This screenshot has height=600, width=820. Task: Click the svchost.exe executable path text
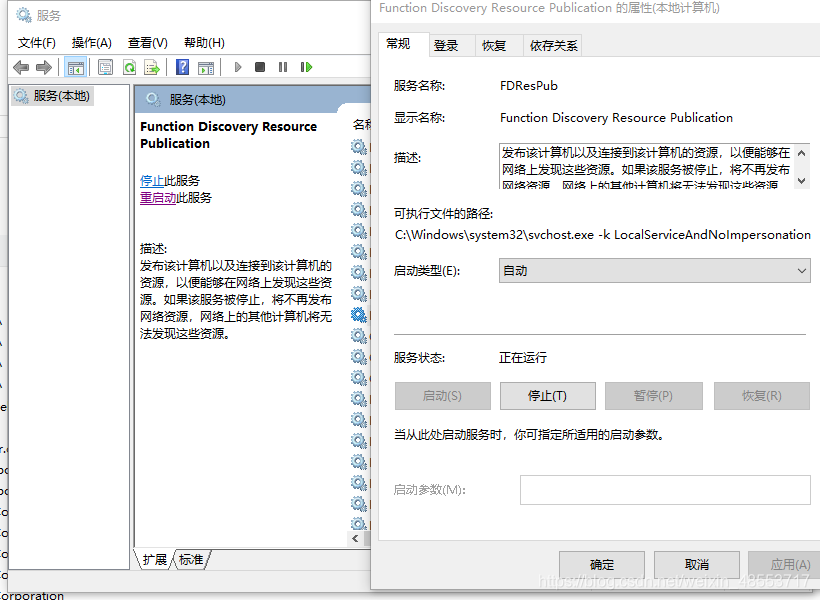click(x=602, y=235)
